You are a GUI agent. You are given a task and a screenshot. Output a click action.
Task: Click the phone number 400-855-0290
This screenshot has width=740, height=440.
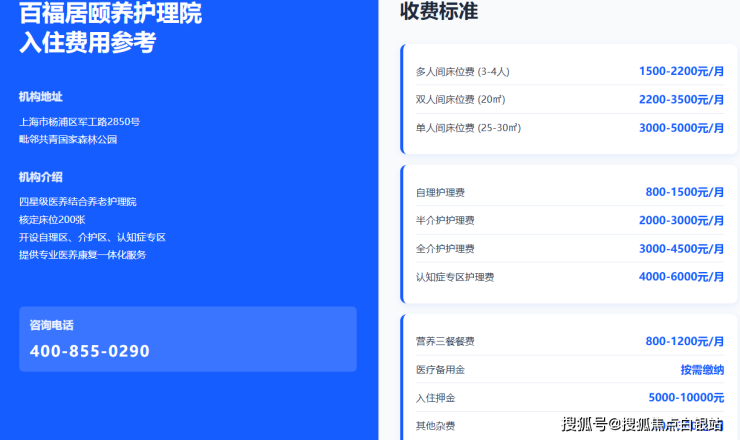tap(90, 351)
